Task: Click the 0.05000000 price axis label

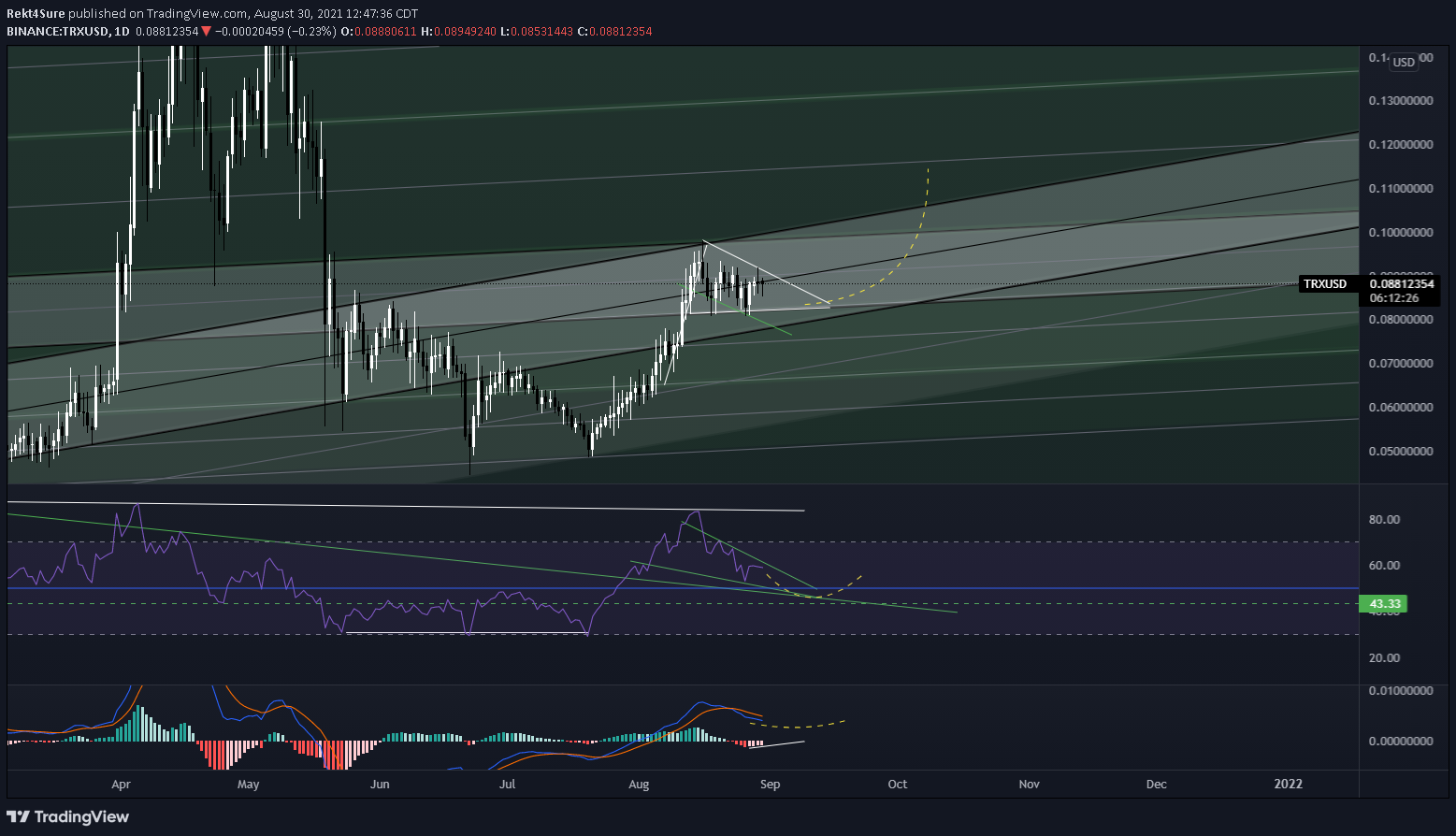Action: point(1400,451)
